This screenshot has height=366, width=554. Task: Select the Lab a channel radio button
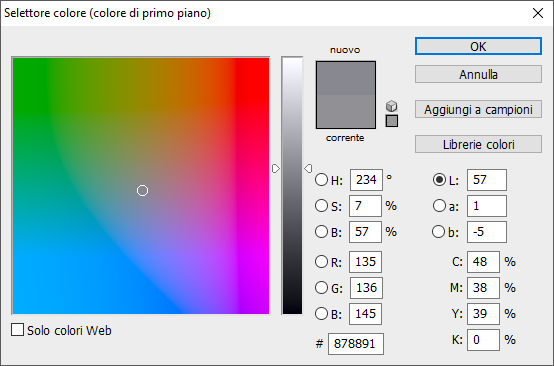point(439,206)
